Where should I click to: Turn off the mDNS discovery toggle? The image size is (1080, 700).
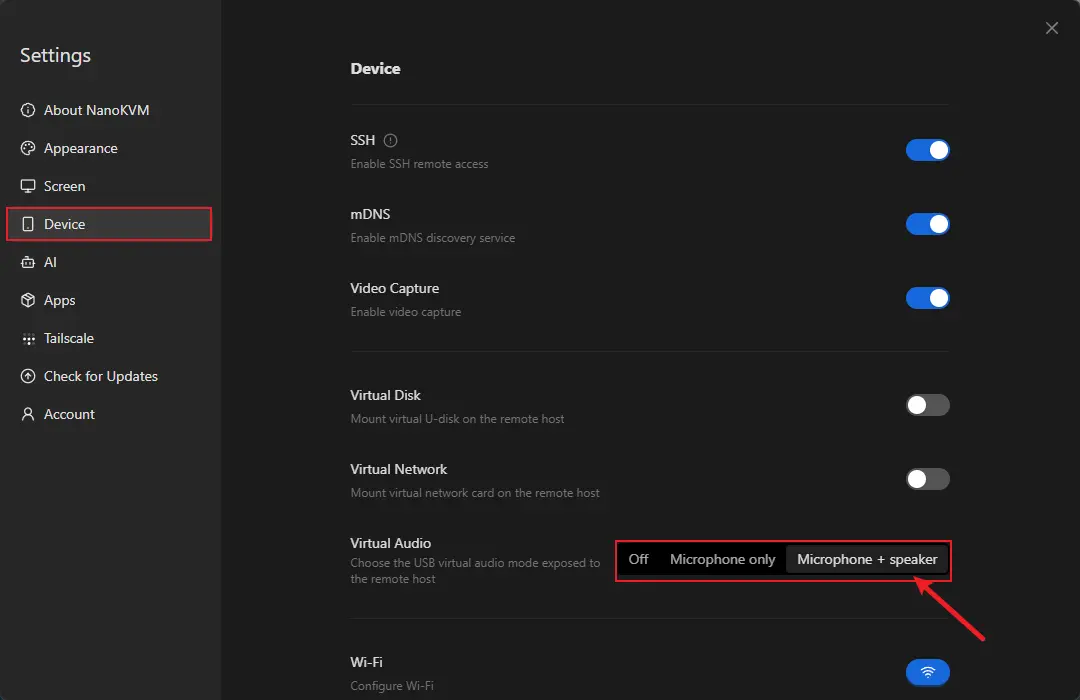pyautogui.click(x=927, y=224)
